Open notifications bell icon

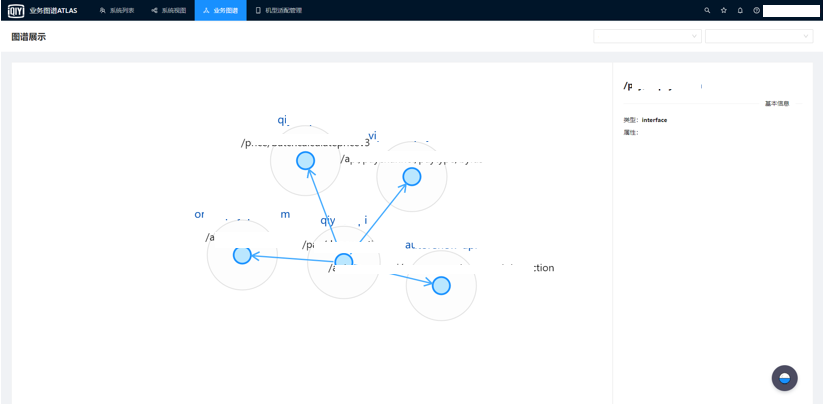click(740, 10)
